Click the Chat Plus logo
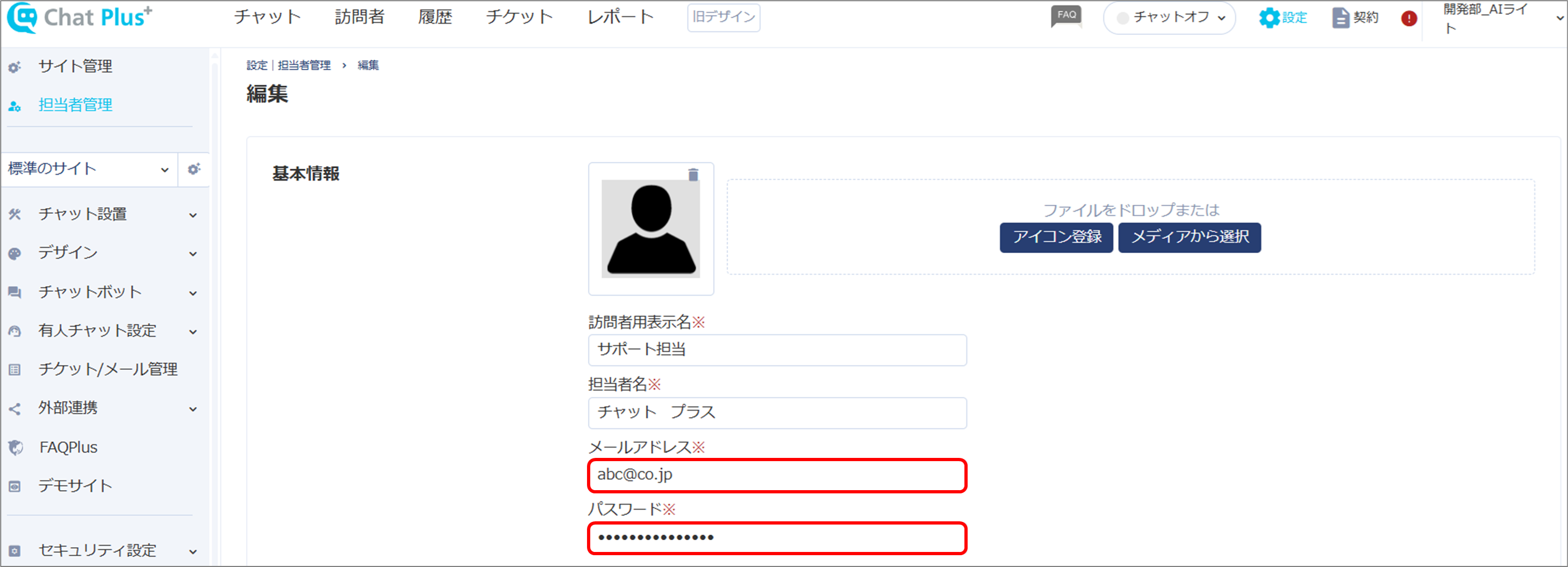 coord(79,17)
